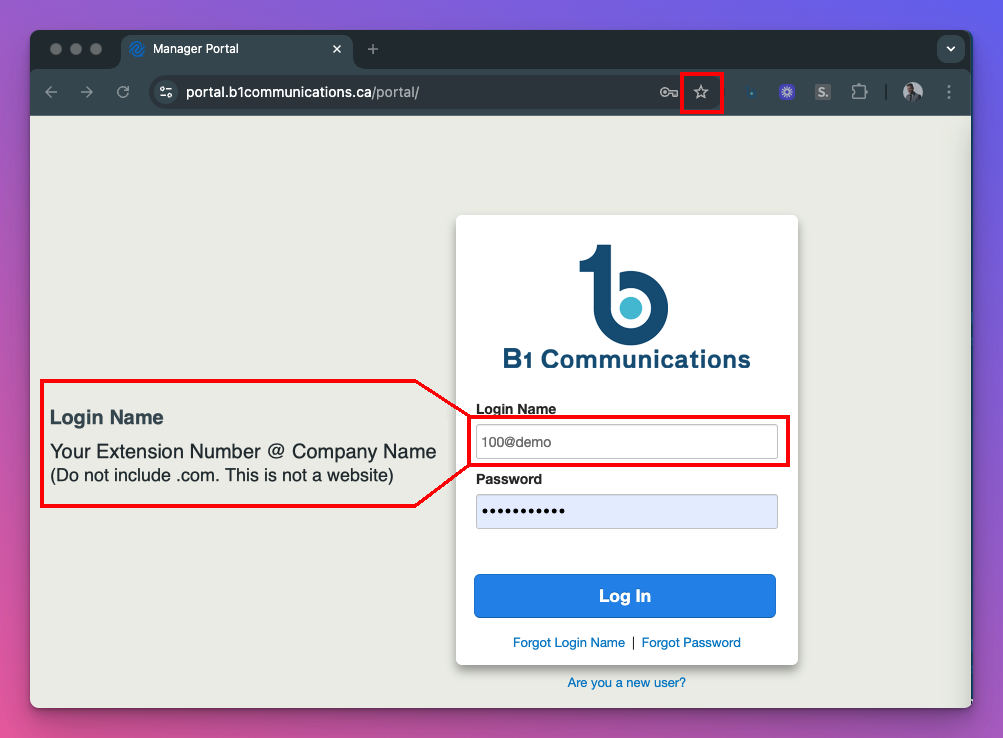Open the Forgot Password link
The height and width of the screenshot is (738, 1003).
pos(691,643)
